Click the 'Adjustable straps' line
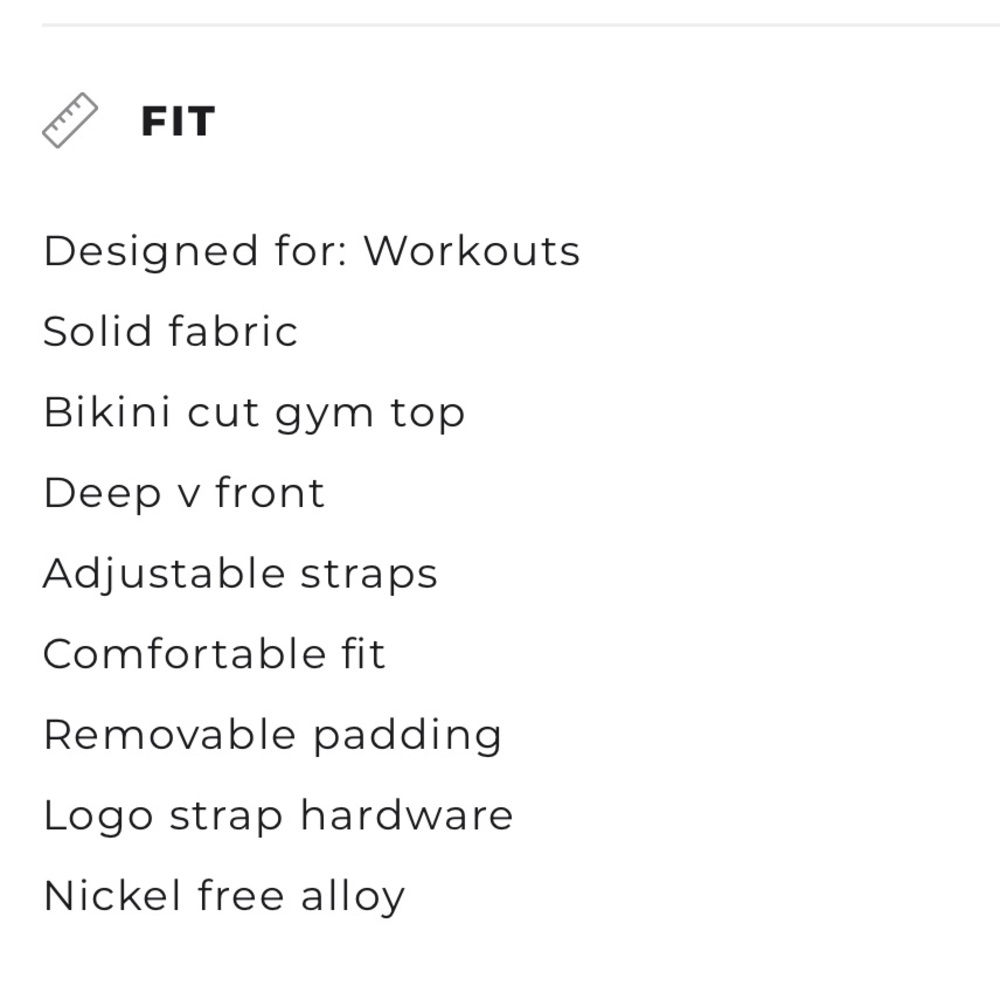Screen dimensions: 1000x1000 click(x=240, y=575)
